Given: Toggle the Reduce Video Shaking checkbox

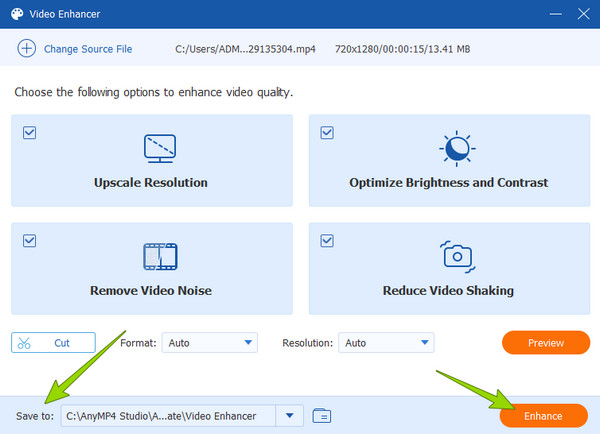Looking at the screenshot, I should pyautogui.click(x=327, y=241).
